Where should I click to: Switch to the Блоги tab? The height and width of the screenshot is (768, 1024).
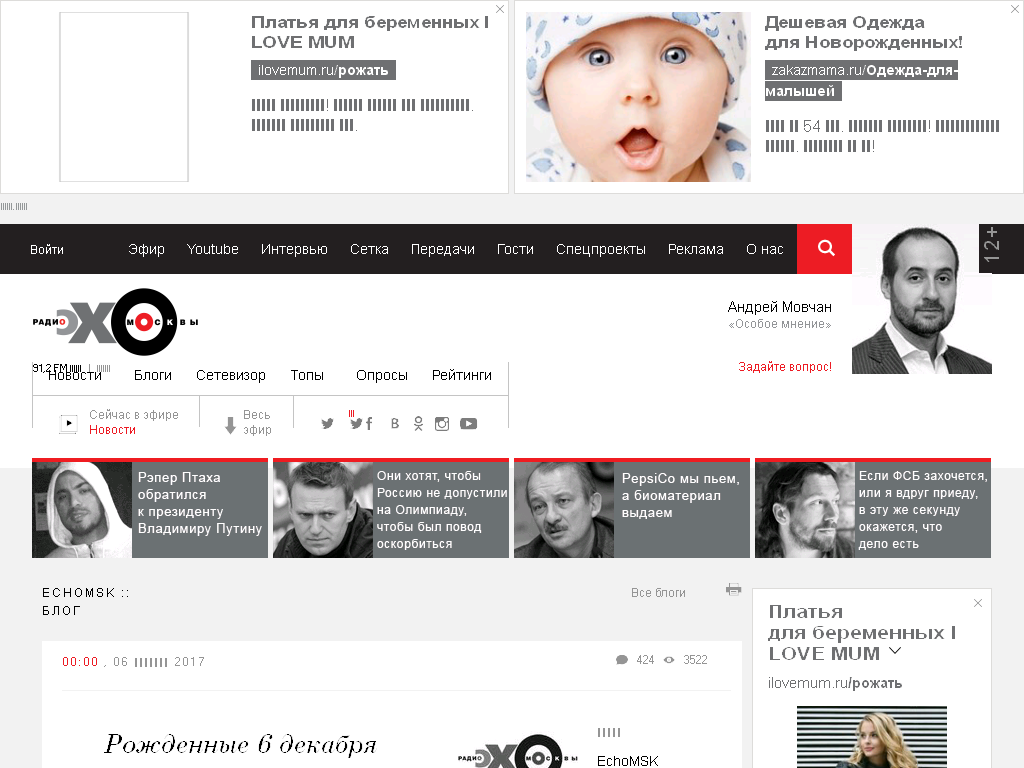[153, 376]
